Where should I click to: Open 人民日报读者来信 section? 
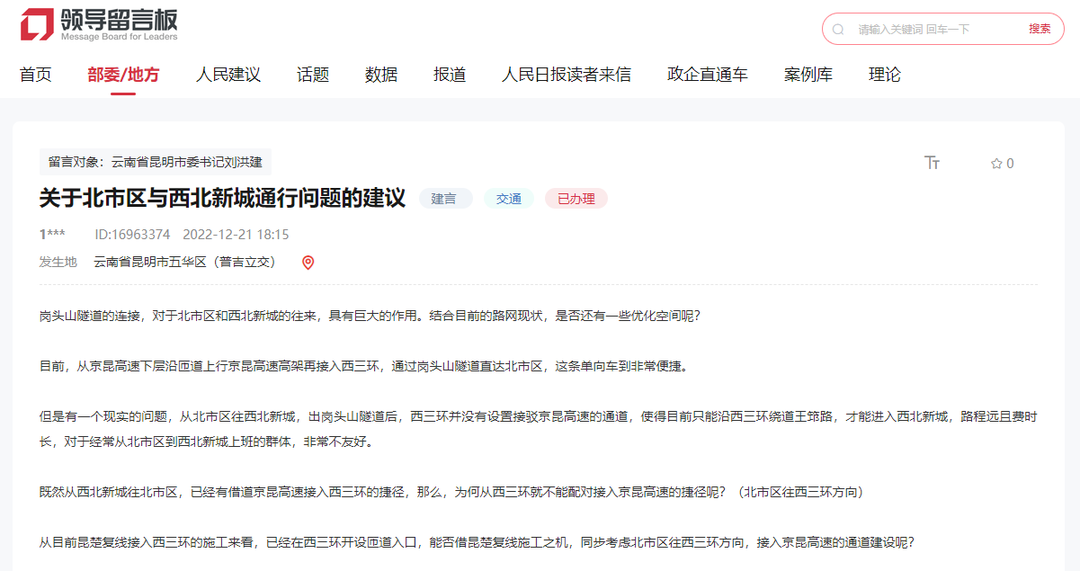coord(566,74)
